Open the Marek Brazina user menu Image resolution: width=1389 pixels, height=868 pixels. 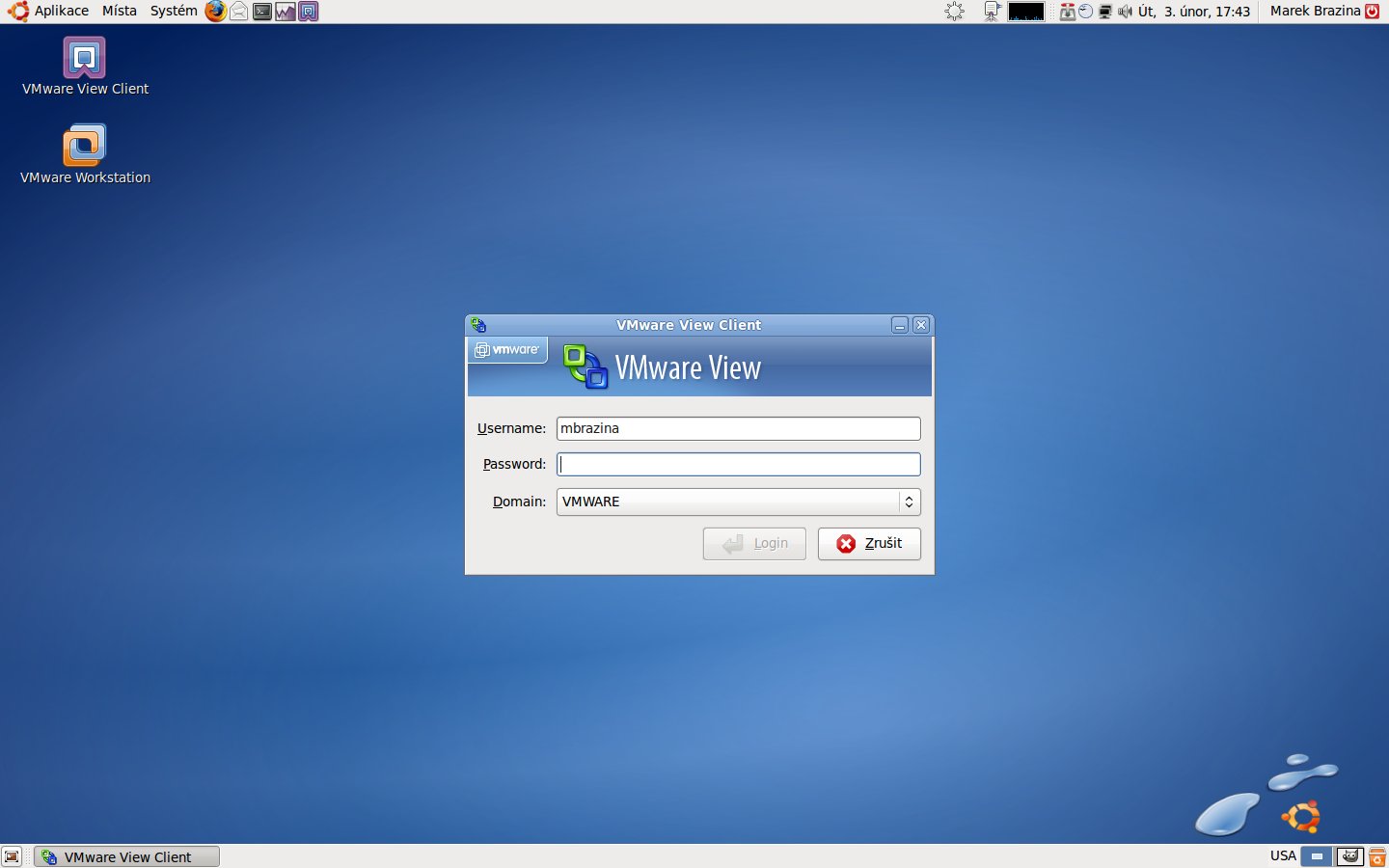[x=1315, y=12]
